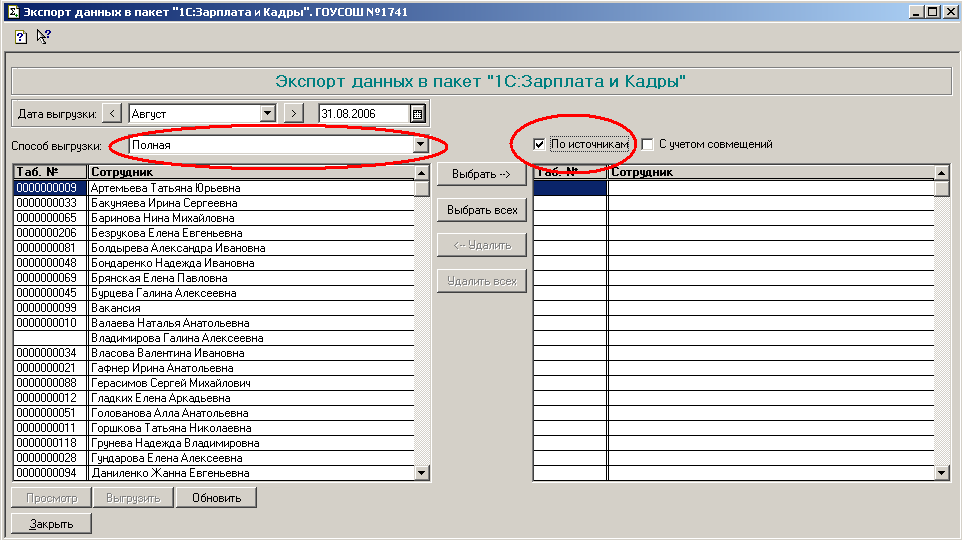This screenshot has width=962, height=540.
Task: Go to next month with right arrow
Action: (293, 113)
